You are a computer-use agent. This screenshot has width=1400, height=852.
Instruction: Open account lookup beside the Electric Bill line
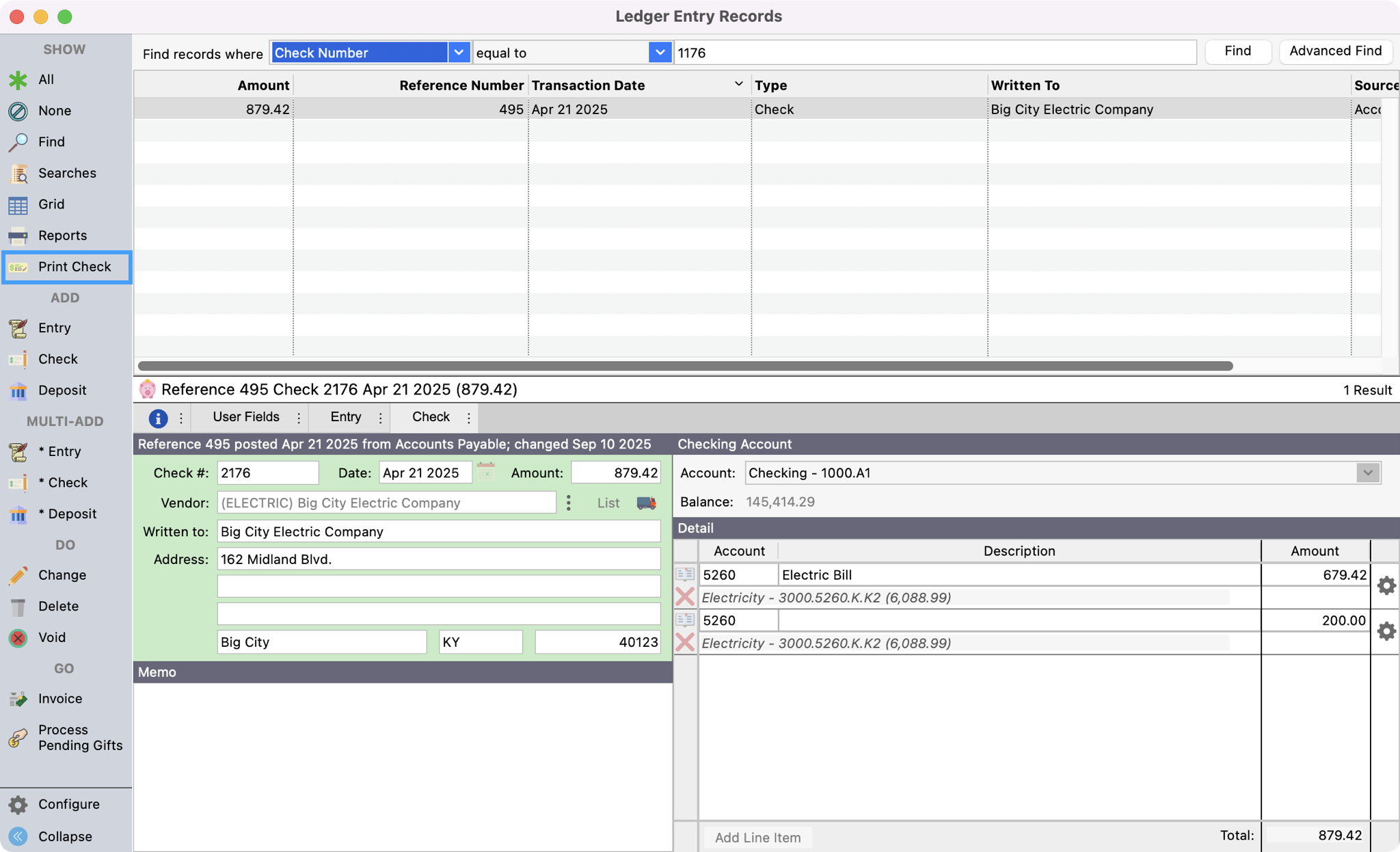(x=686, y=574)
